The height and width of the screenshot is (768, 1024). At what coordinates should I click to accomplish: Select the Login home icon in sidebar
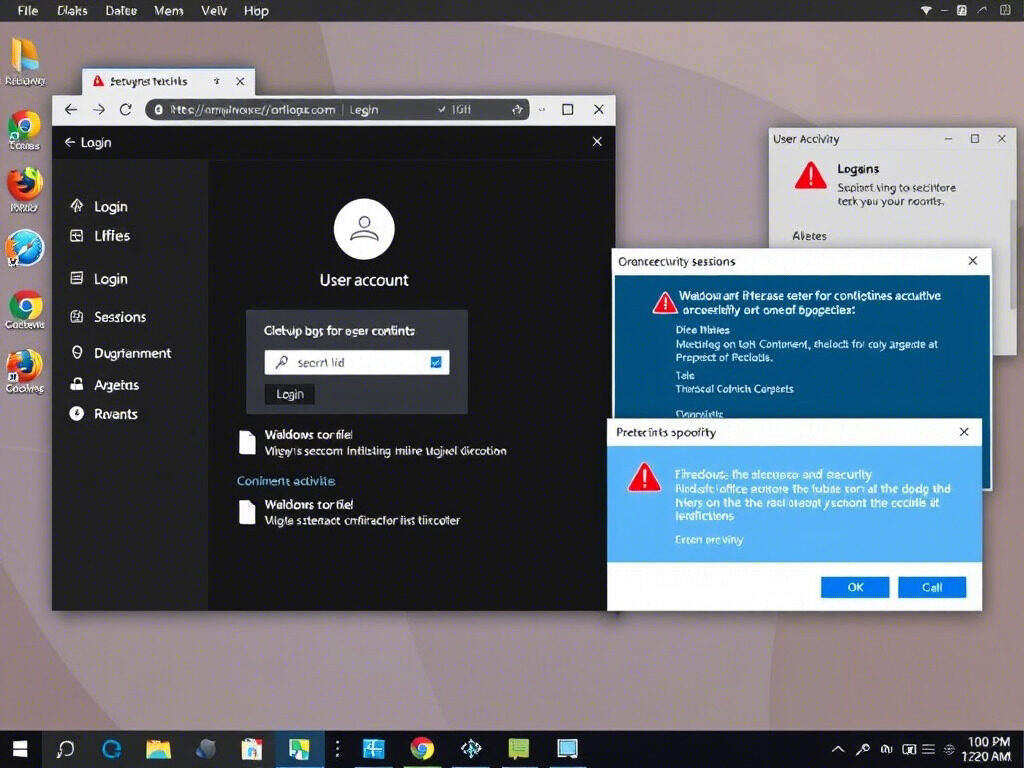78,206
